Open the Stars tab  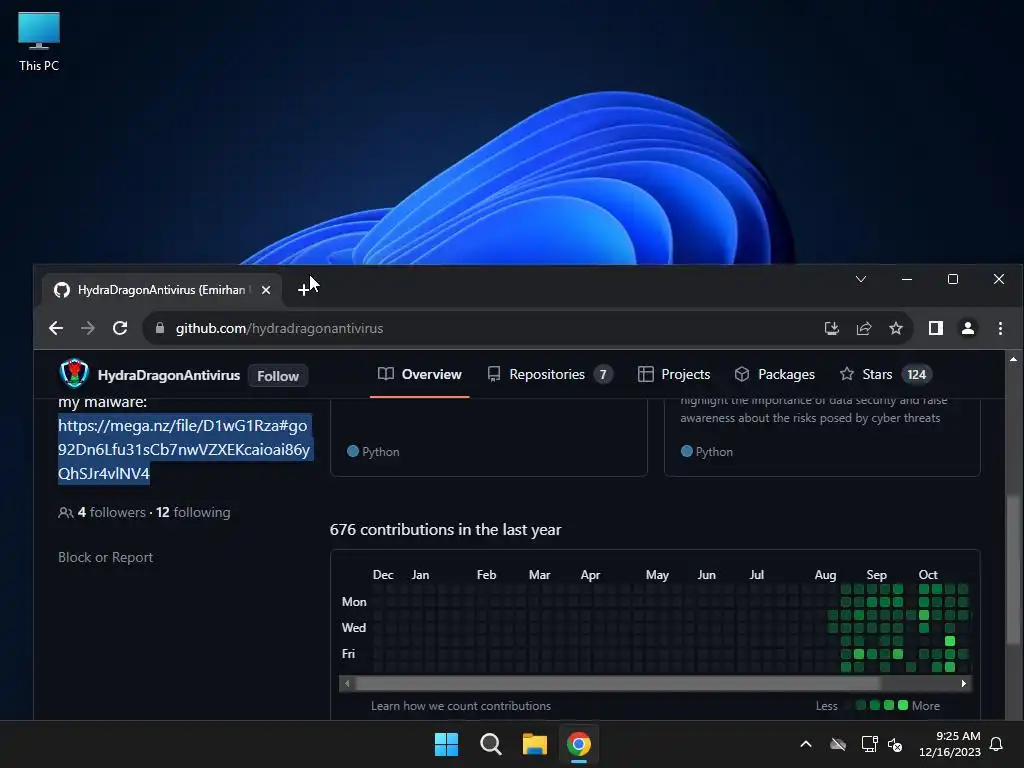pyautogui.click(x=886, y=374)
